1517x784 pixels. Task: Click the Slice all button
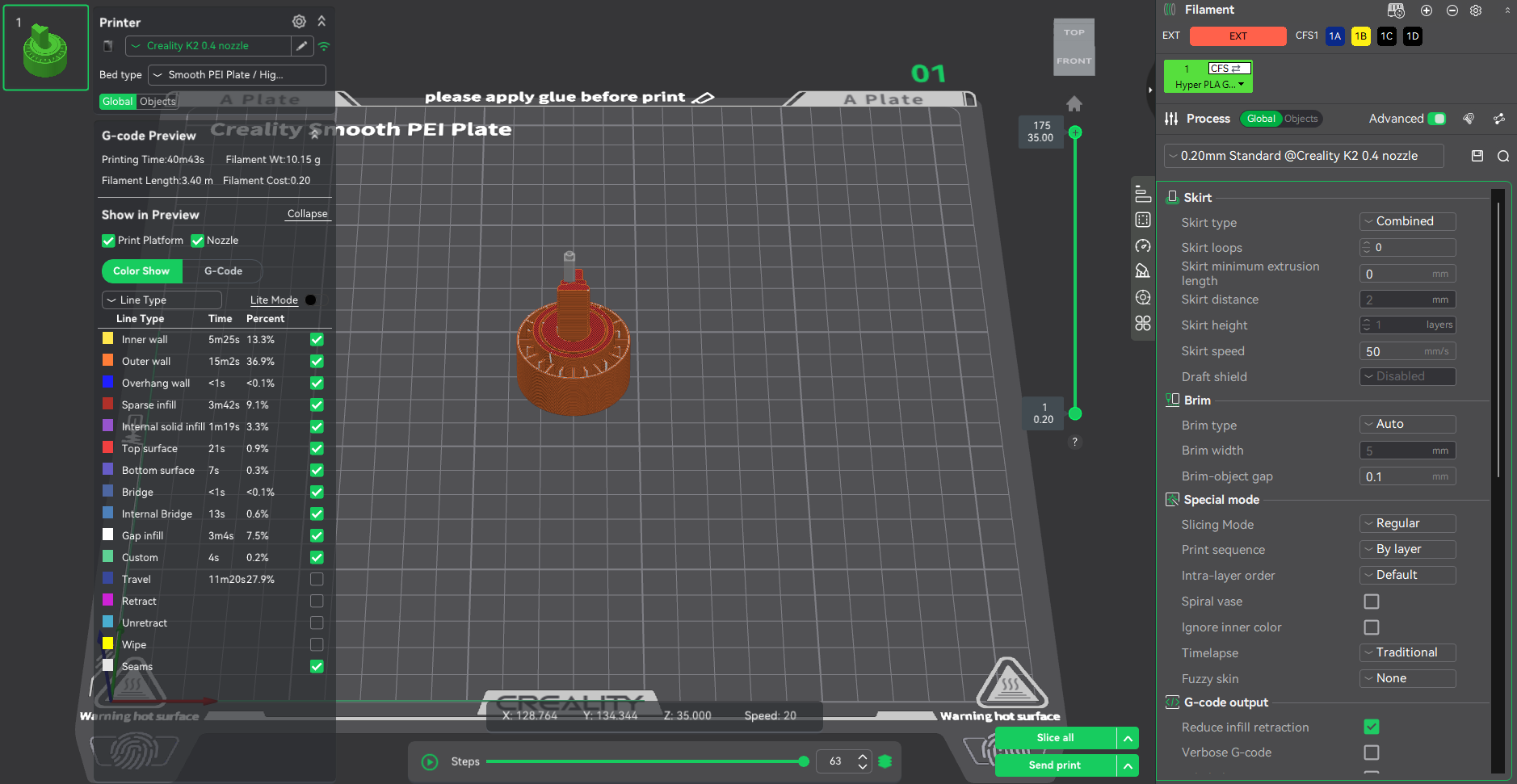1055,738
